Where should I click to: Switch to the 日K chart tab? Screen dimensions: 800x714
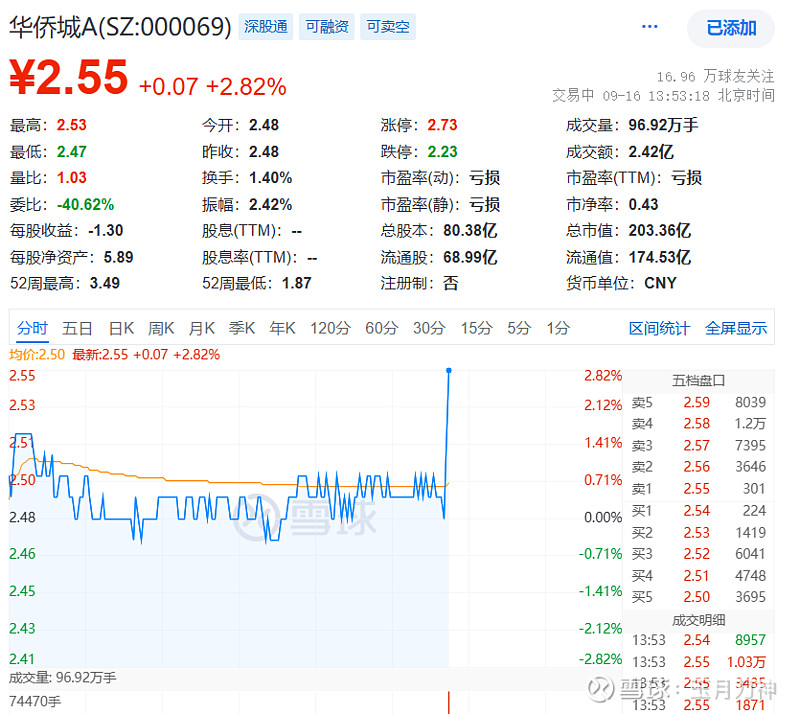121,328
